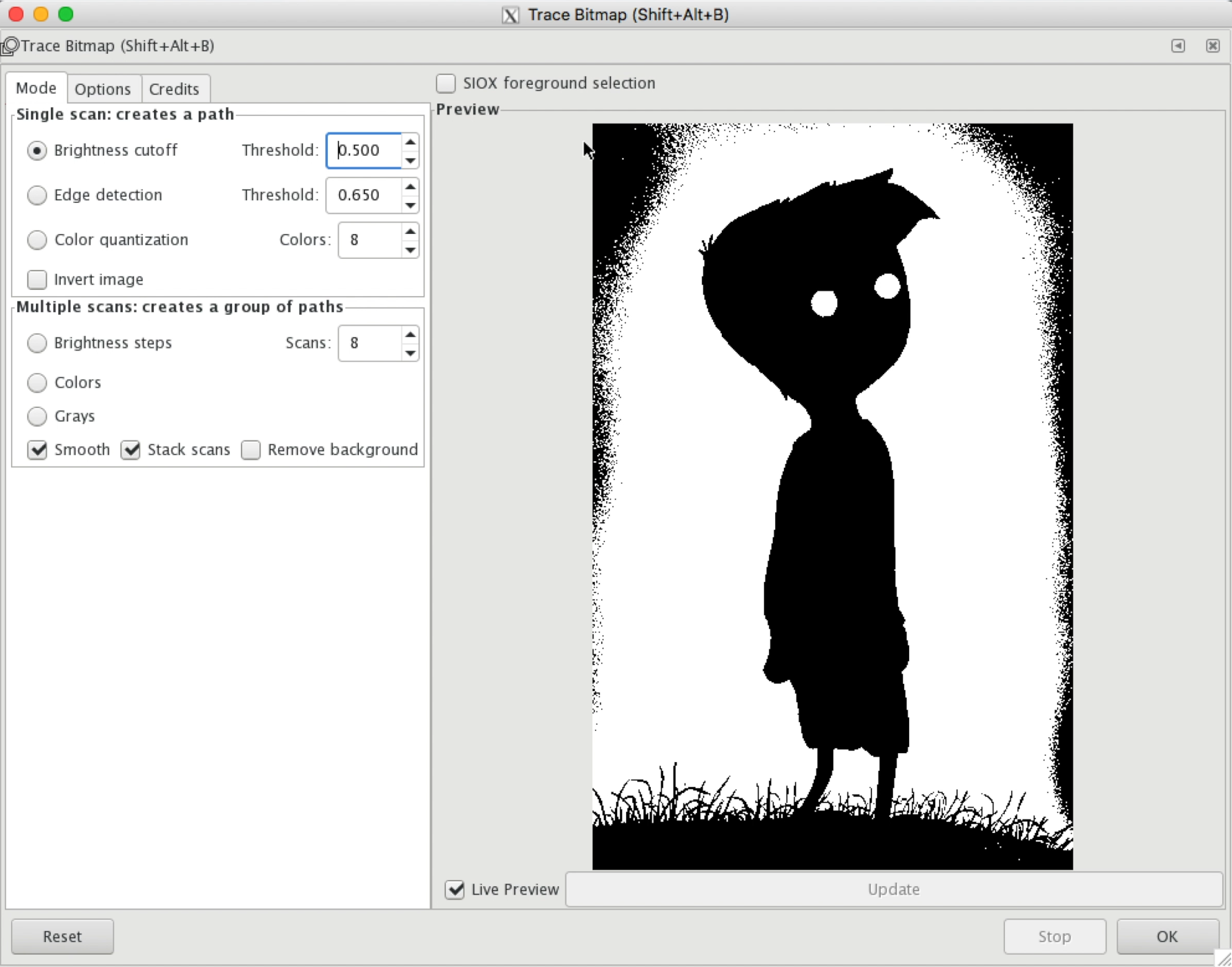Decrease Colors count with down arrow
Screen dimensions: 1232x967
pyautogui.click(x=411, y=249)
